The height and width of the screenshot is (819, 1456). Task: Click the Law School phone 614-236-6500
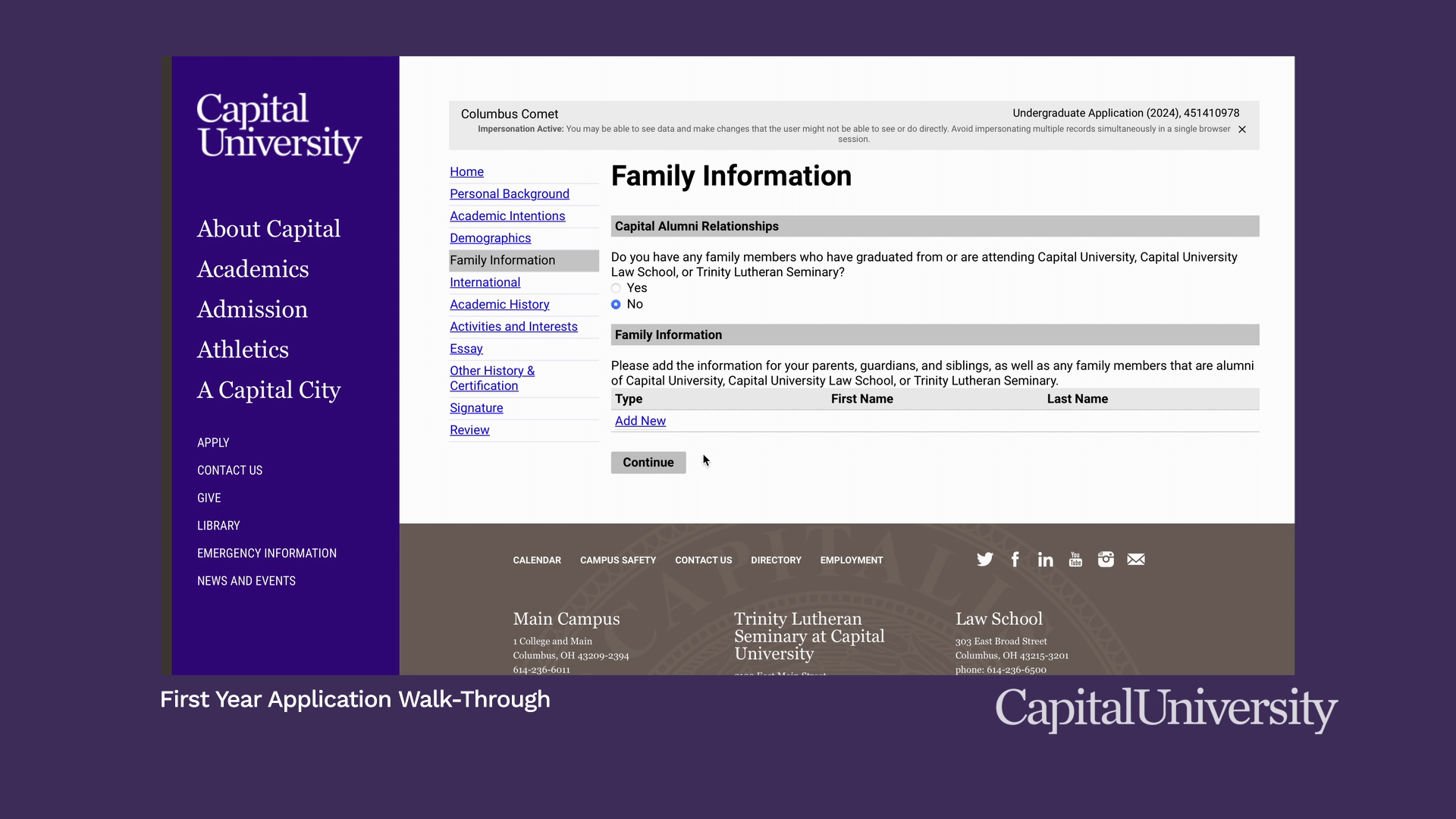coord(1016,670)
